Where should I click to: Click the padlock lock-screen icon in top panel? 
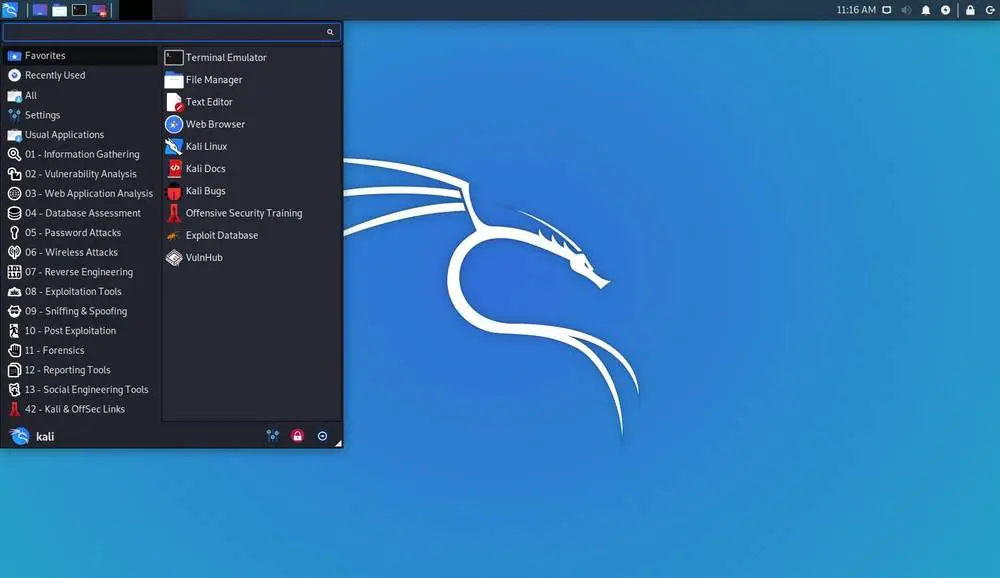(x=970, y=10)
